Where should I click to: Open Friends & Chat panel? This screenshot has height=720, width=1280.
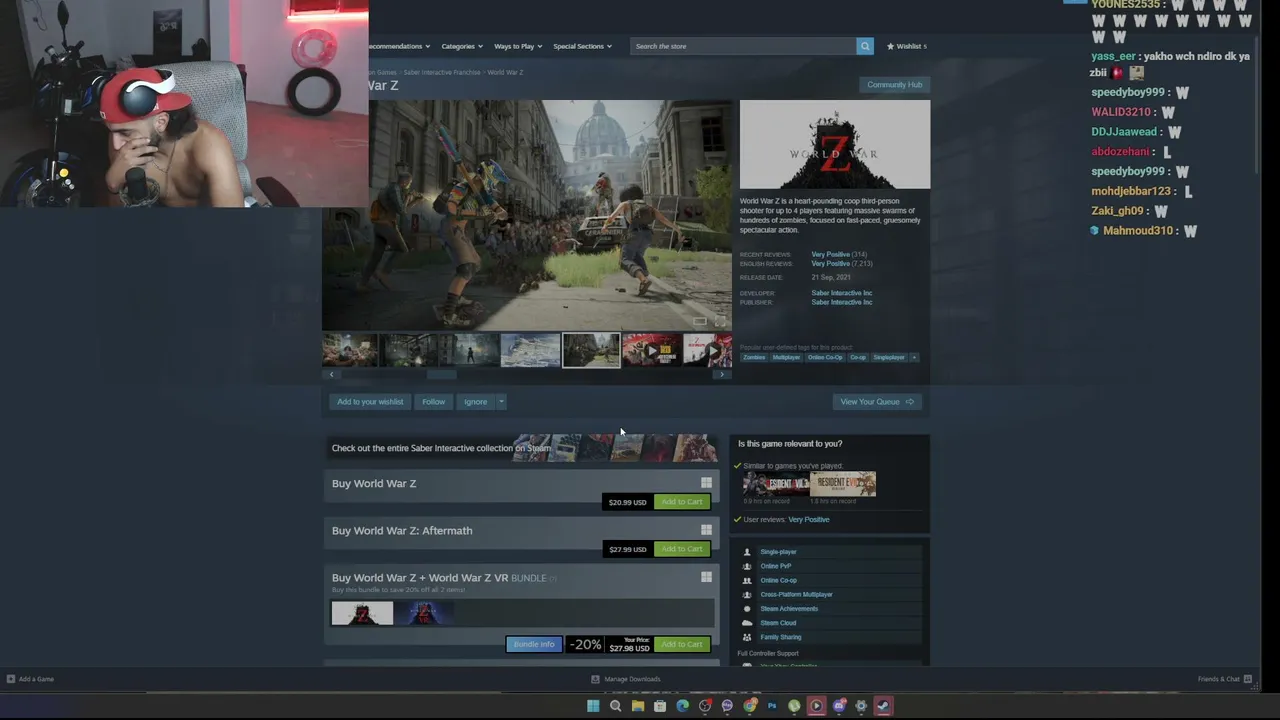1224,679
